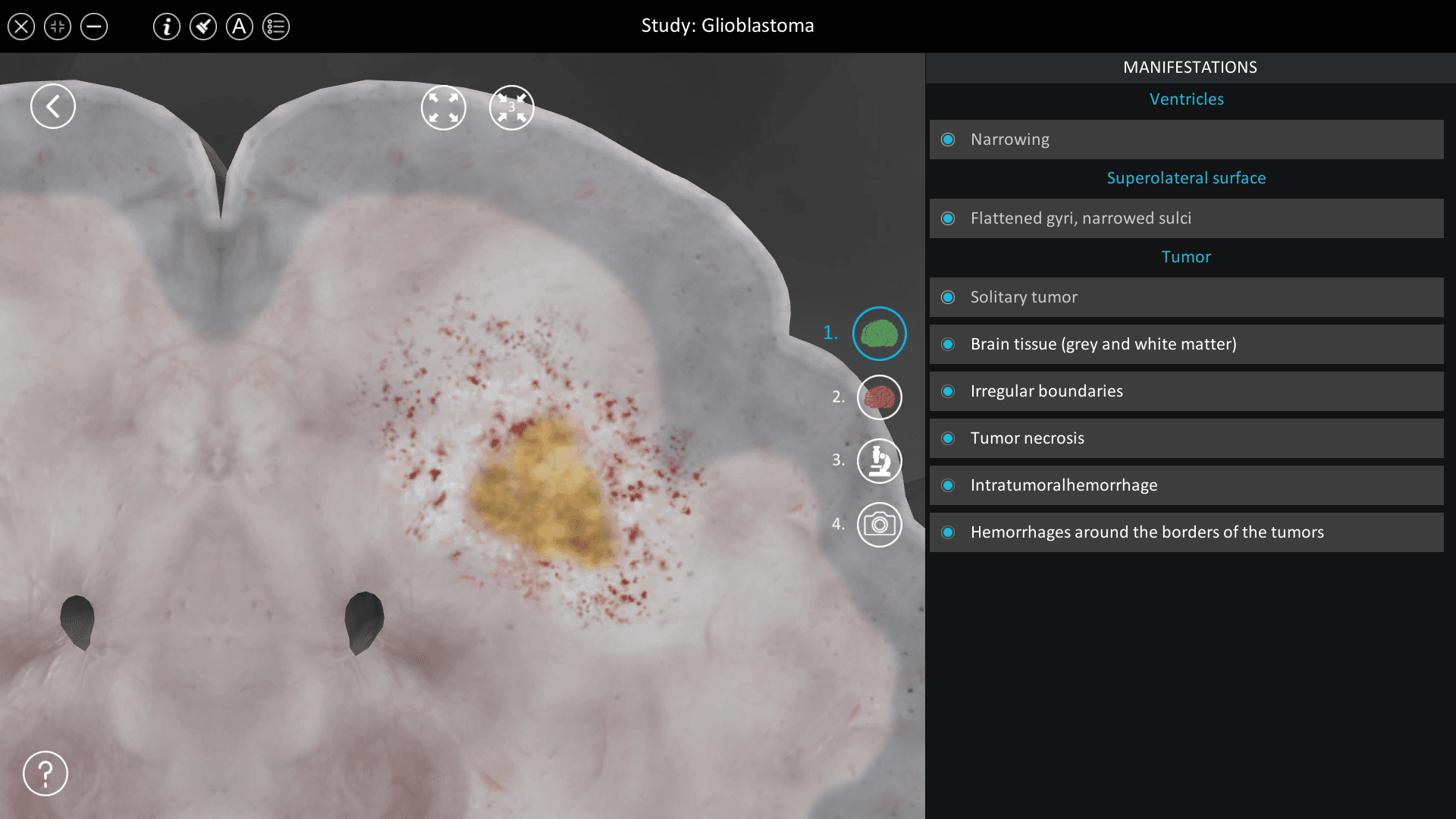Toggle Brain tissue (grey and white matter) radio
Screen dimensions: 1456x819
click(948, 344)
